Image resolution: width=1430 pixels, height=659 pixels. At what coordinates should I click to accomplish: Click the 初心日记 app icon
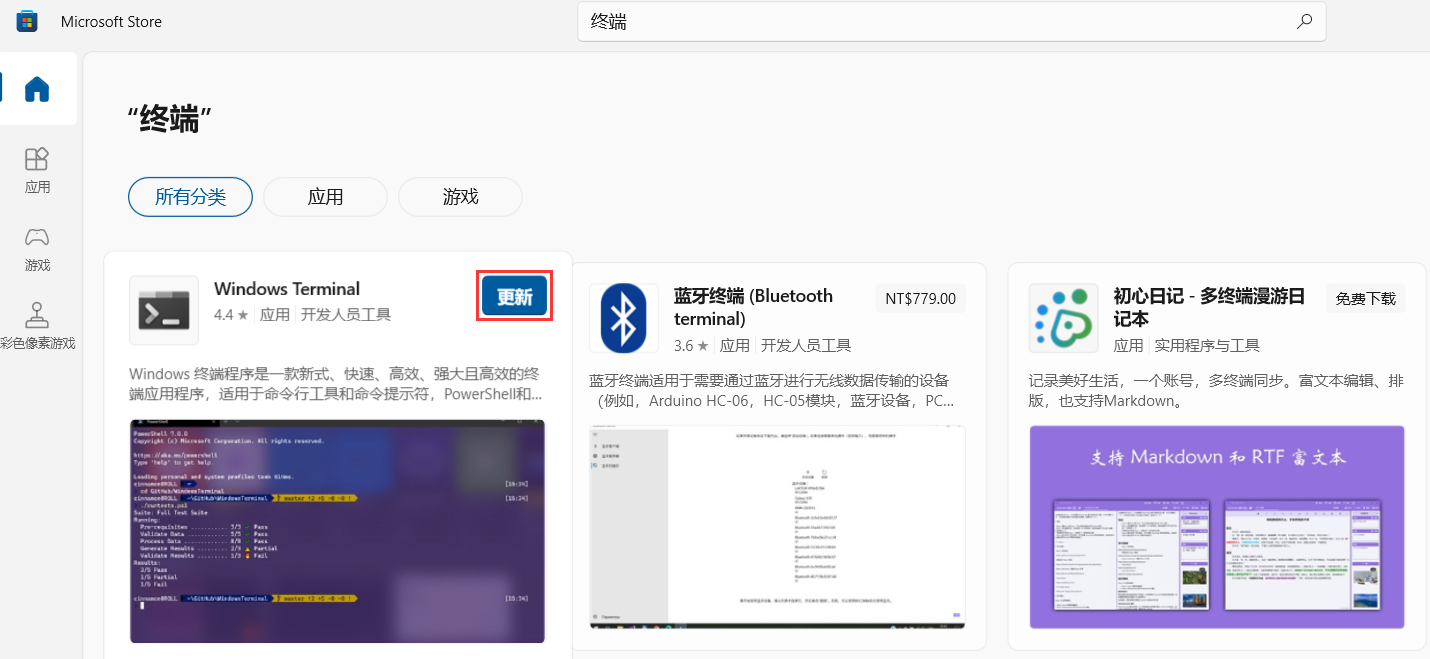click(x=1063, y=318)
